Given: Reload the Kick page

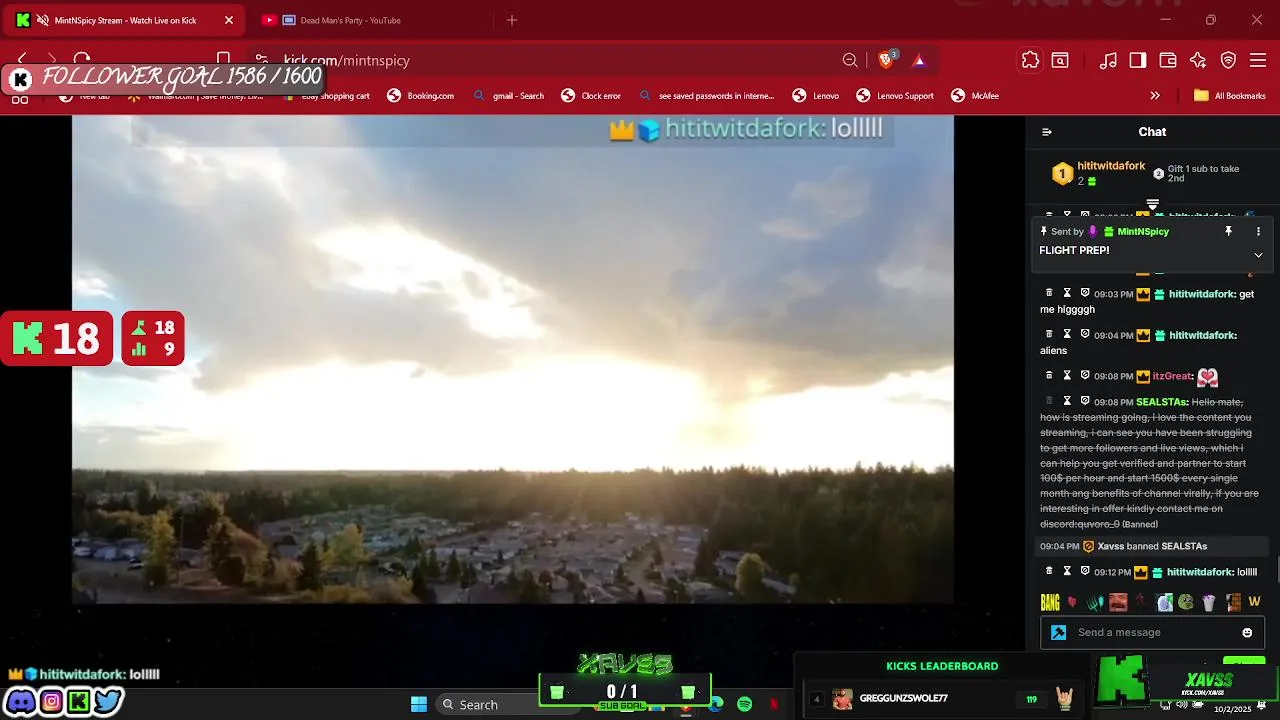Looking at the screenshot, I should point(82,60).
